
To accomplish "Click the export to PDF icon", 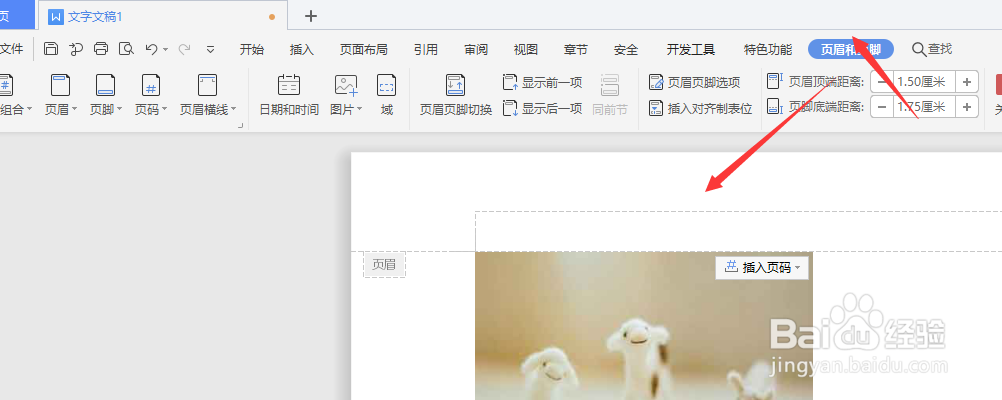I will 76,49.
